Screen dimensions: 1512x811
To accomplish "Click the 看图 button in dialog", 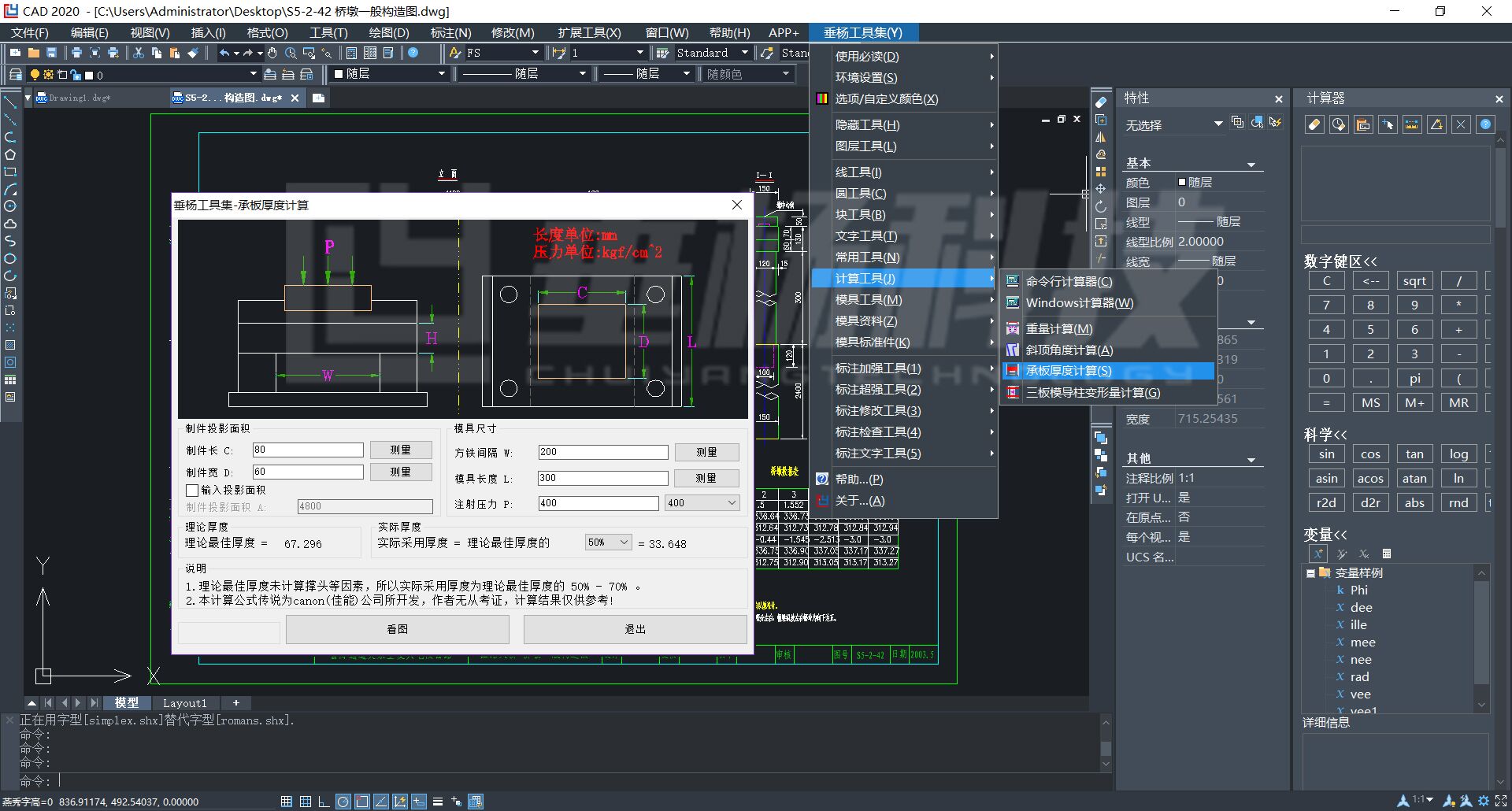I will [398, 629].
